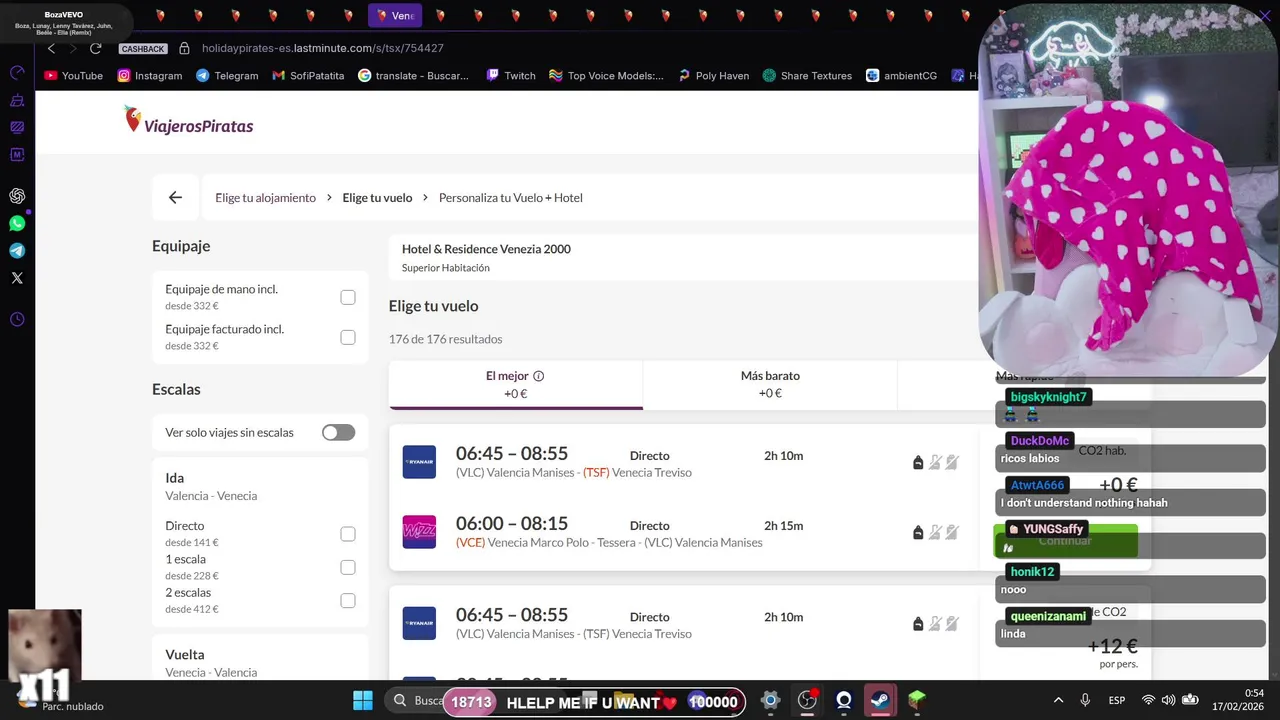
Task: Click the Wizz Air logo on return flight
Action: (419, 532)
